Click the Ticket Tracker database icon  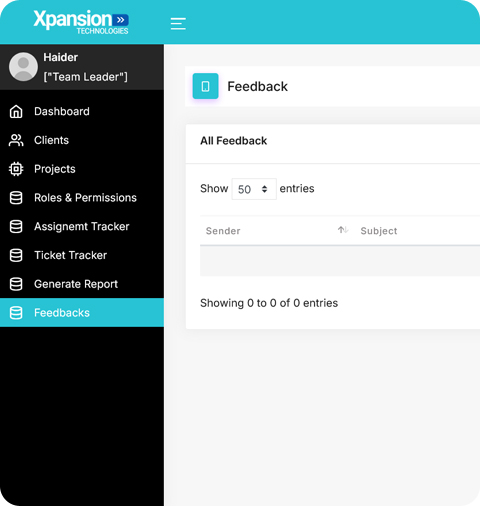[x=16, y=255]
